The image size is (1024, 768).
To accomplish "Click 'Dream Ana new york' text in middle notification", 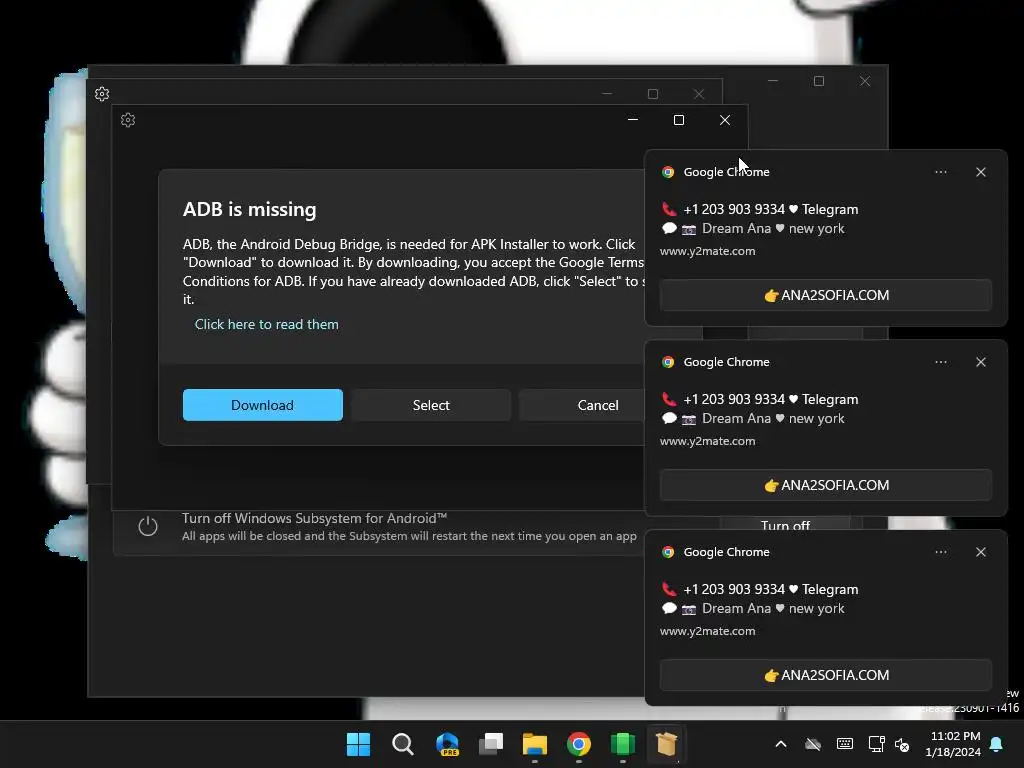I will pyautogui.click(x=773, y=419).
